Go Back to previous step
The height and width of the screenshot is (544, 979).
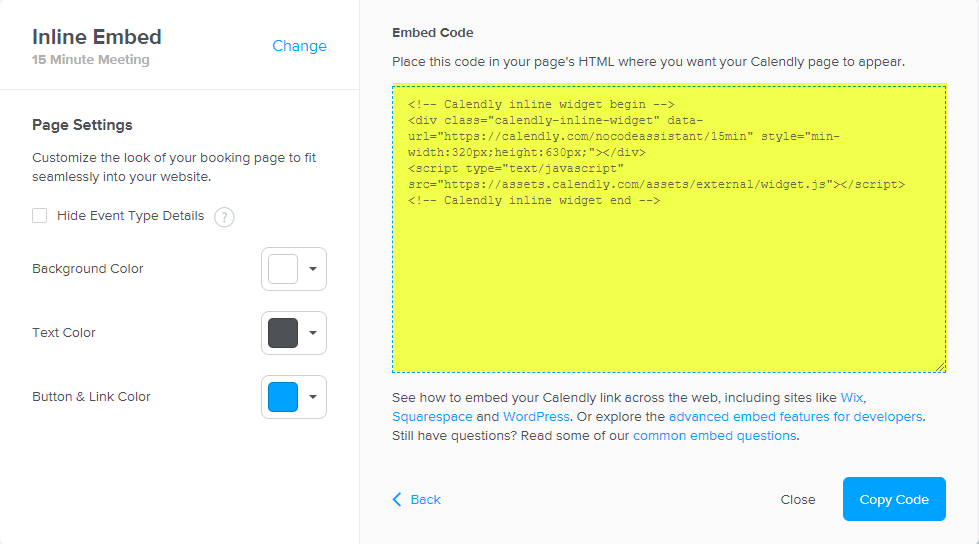pyautogui.click(x=416, y=499)
